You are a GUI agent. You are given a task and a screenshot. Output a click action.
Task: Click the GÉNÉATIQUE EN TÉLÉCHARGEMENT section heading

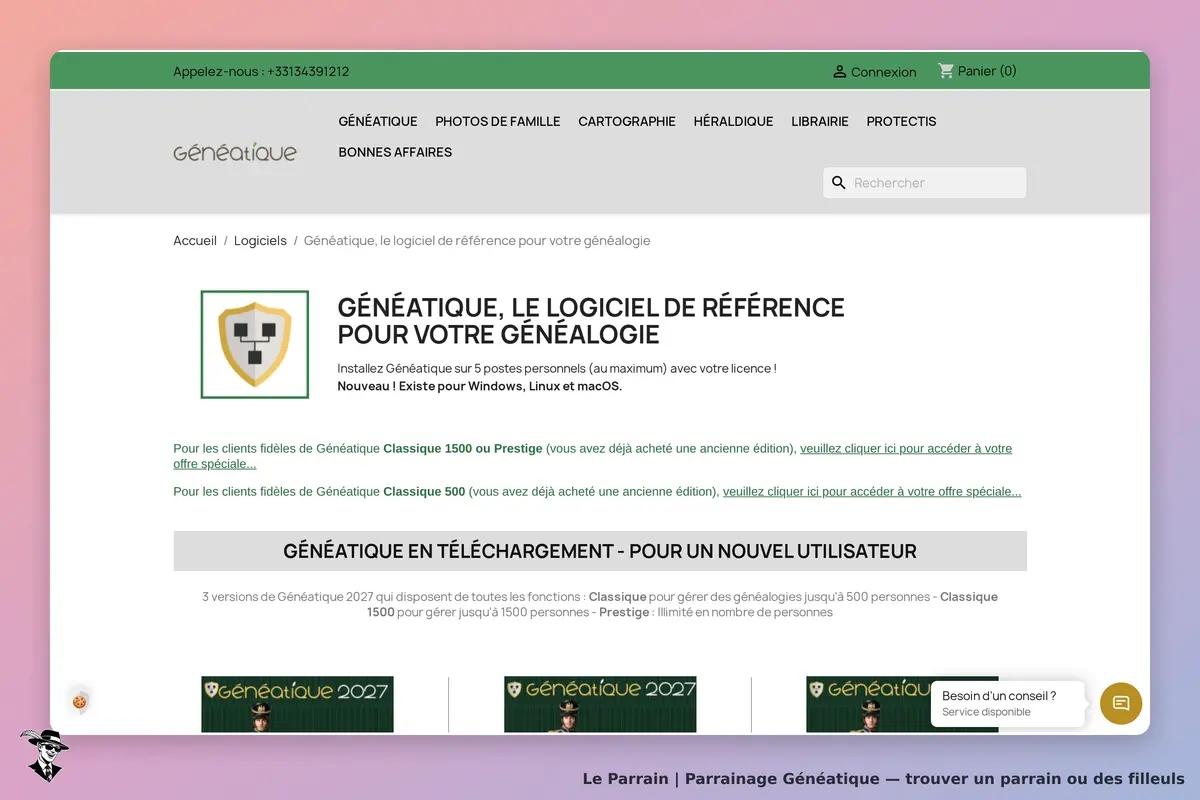tap(600, 551)
